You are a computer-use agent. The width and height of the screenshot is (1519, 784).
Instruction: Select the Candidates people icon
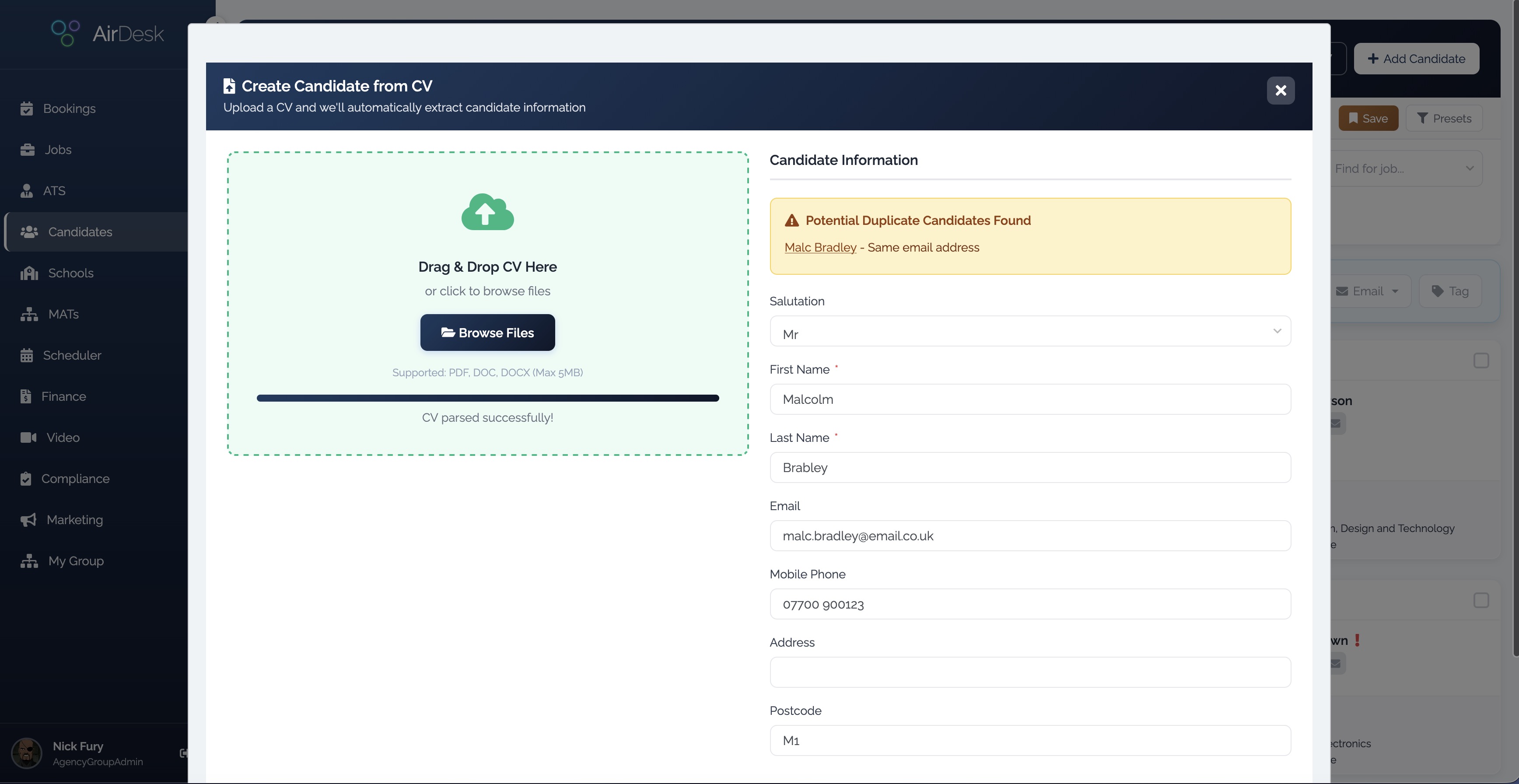29,232
